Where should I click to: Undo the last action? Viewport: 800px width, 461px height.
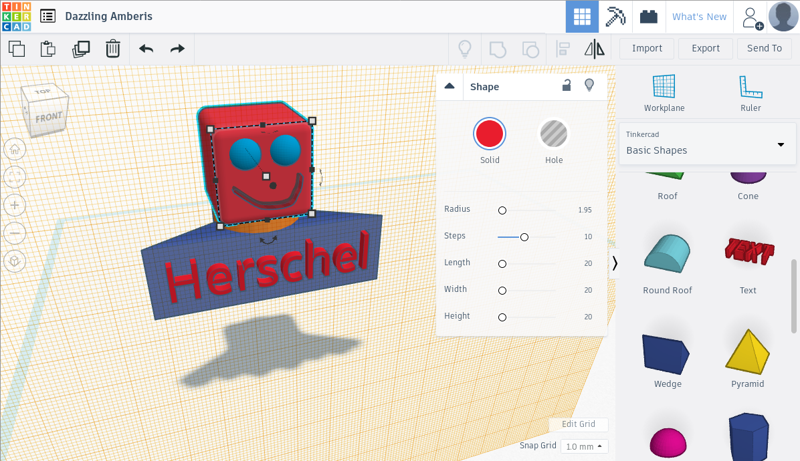click(146, 48)
